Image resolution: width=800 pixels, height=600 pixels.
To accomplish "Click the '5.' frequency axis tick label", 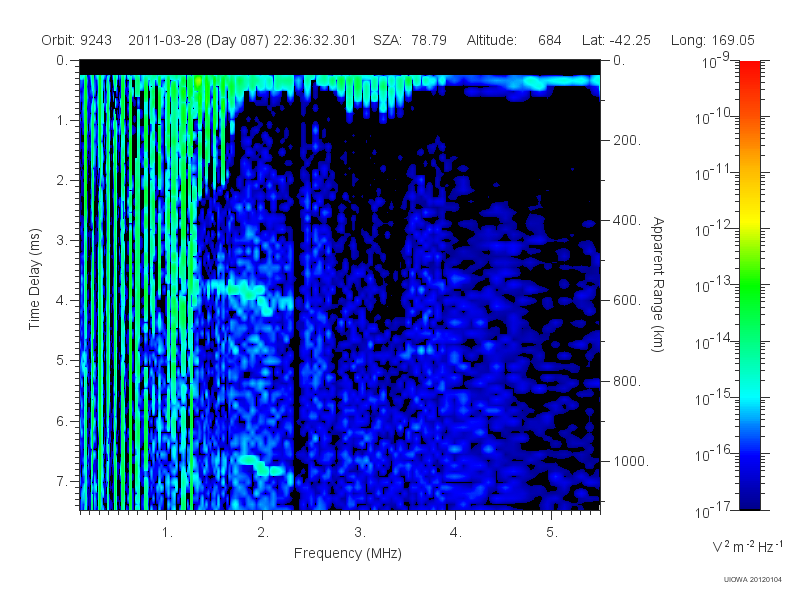I will (x=552, y=533).
